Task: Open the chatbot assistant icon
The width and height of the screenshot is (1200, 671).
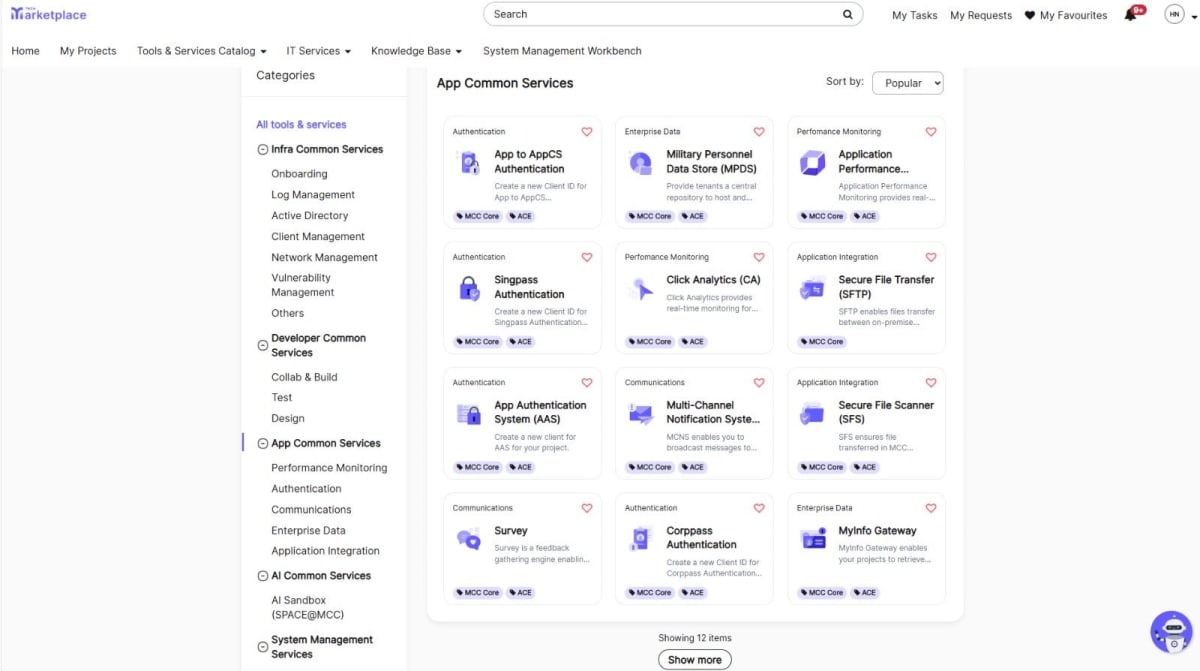Action: click(1171, 632)
